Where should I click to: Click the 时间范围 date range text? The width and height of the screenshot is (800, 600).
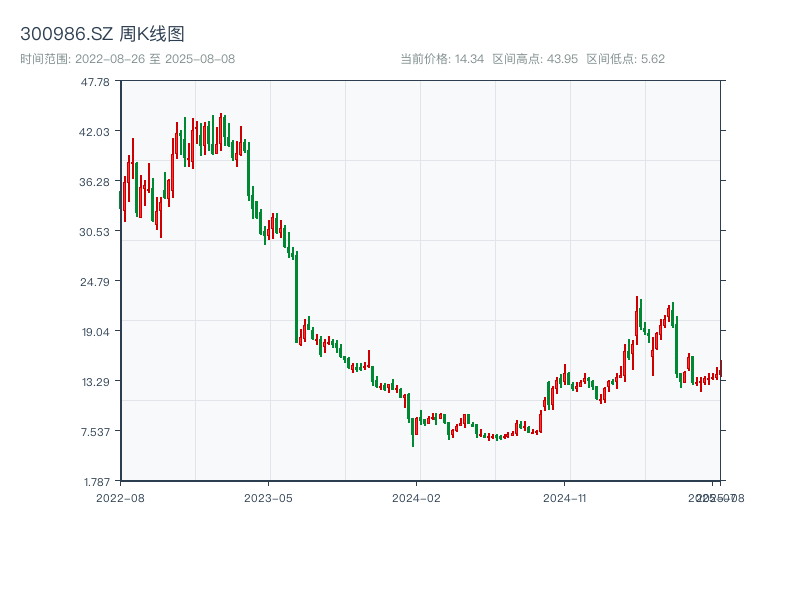point(127,59)
